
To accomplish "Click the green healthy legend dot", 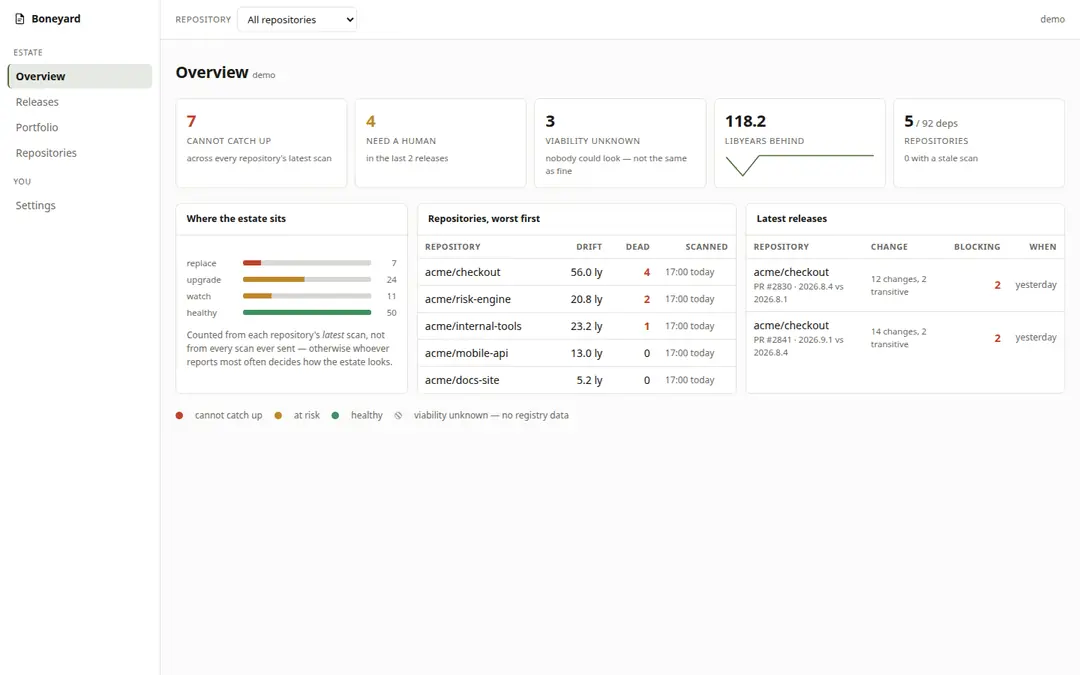I will click(x=335, y=415).
